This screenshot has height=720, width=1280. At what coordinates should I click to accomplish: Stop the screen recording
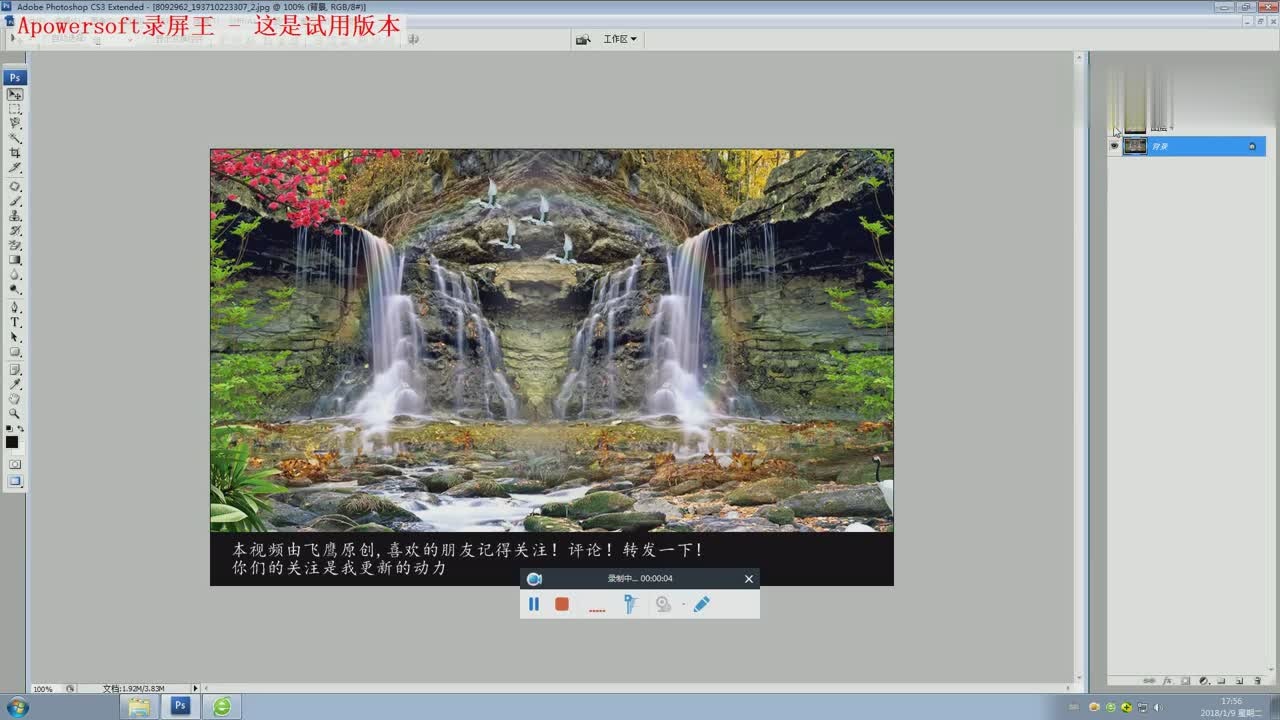click(562, 604)
